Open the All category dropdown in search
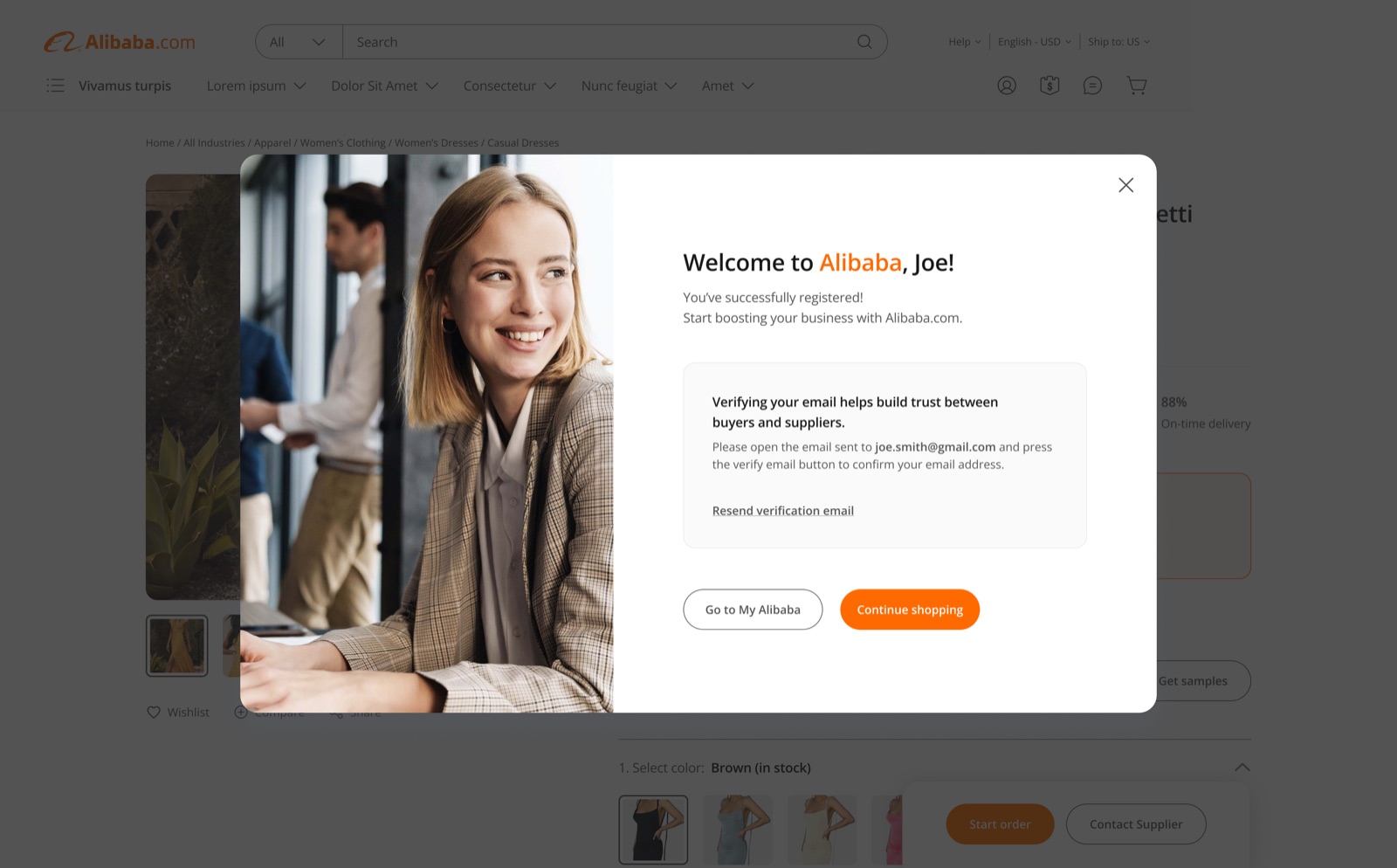 click(x=299, y=42)
